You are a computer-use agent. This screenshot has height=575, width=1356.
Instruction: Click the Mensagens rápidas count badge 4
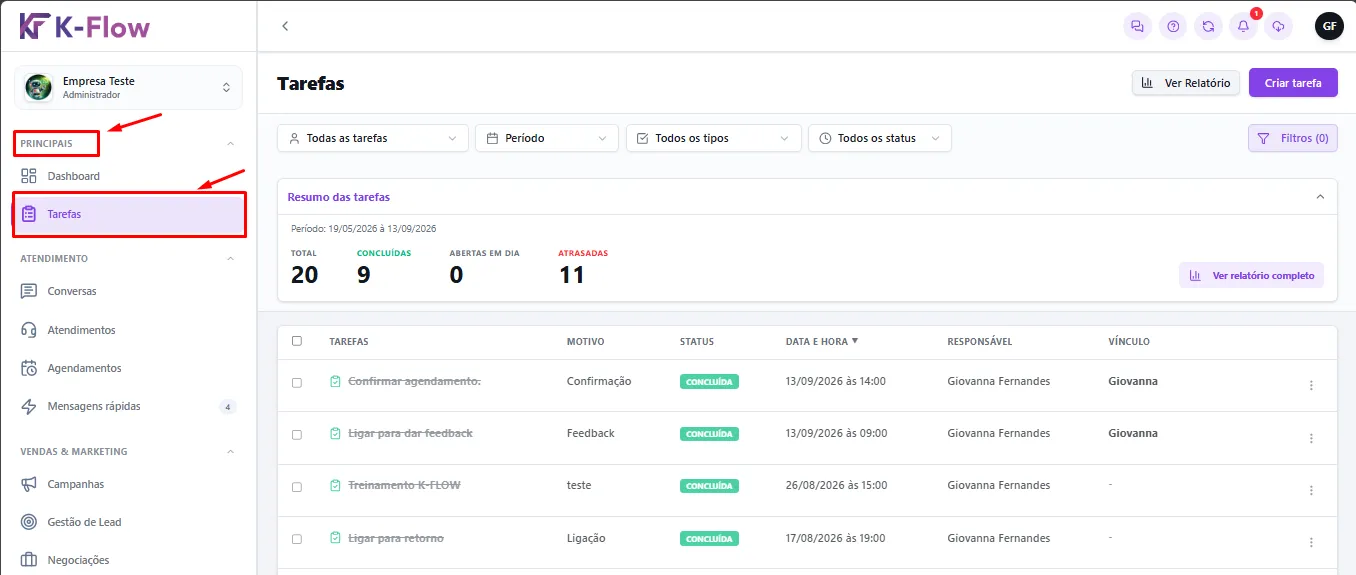[x=227, y=407]
